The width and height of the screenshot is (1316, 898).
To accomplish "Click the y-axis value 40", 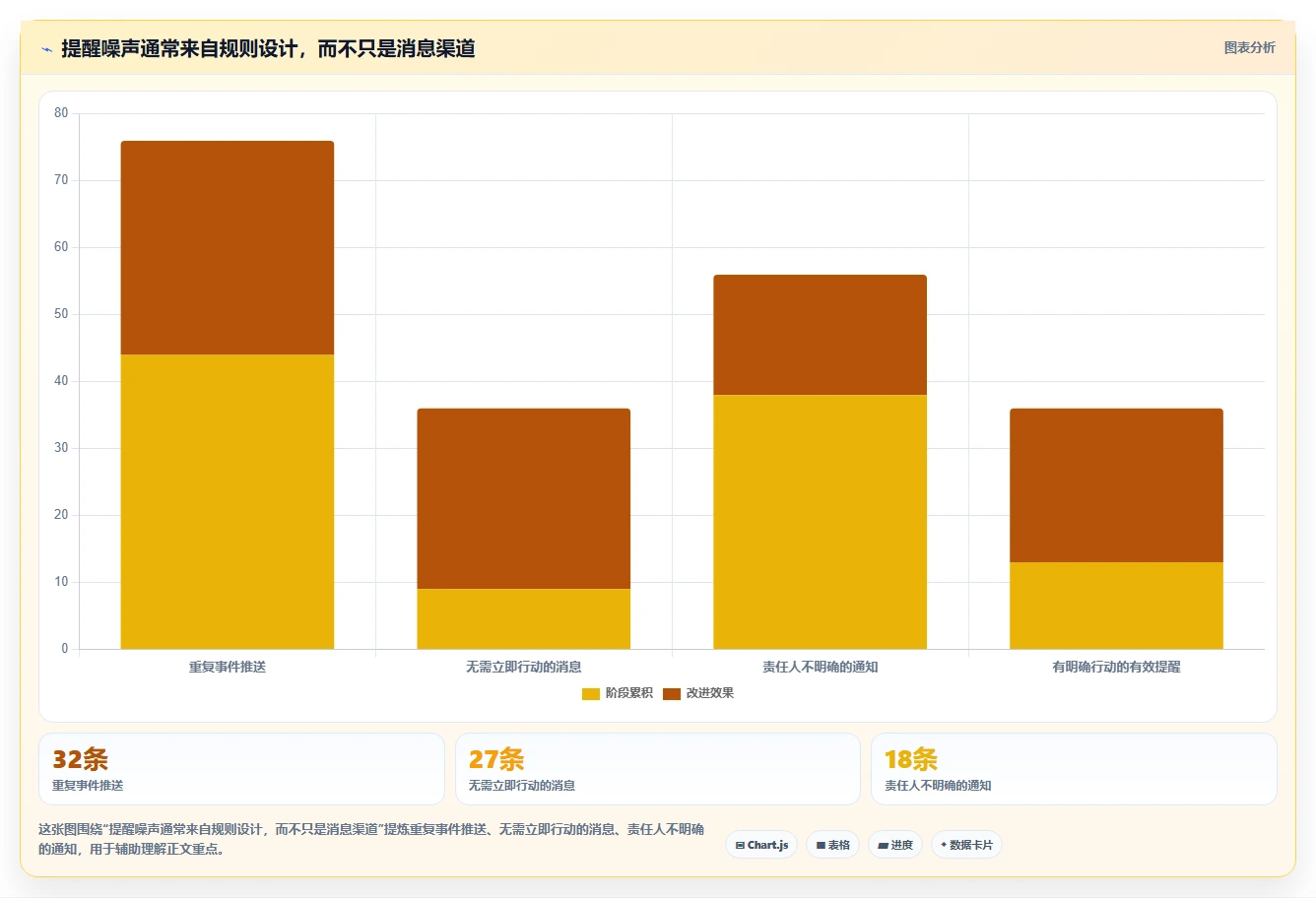I will click(x=61, y=381).
